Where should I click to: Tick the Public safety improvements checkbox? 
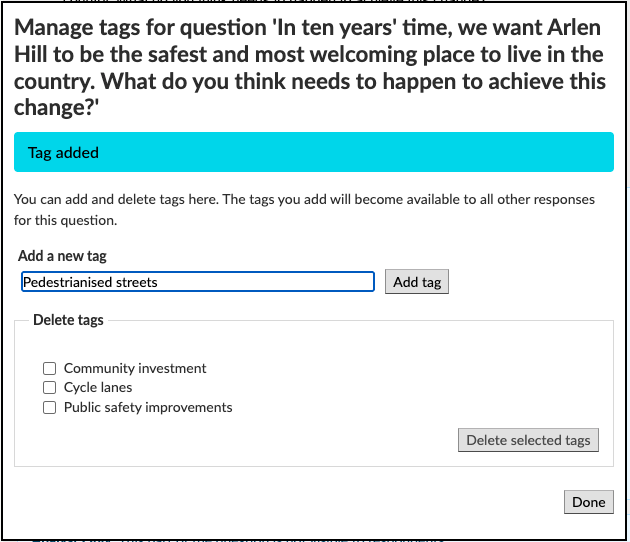(49, 407)
